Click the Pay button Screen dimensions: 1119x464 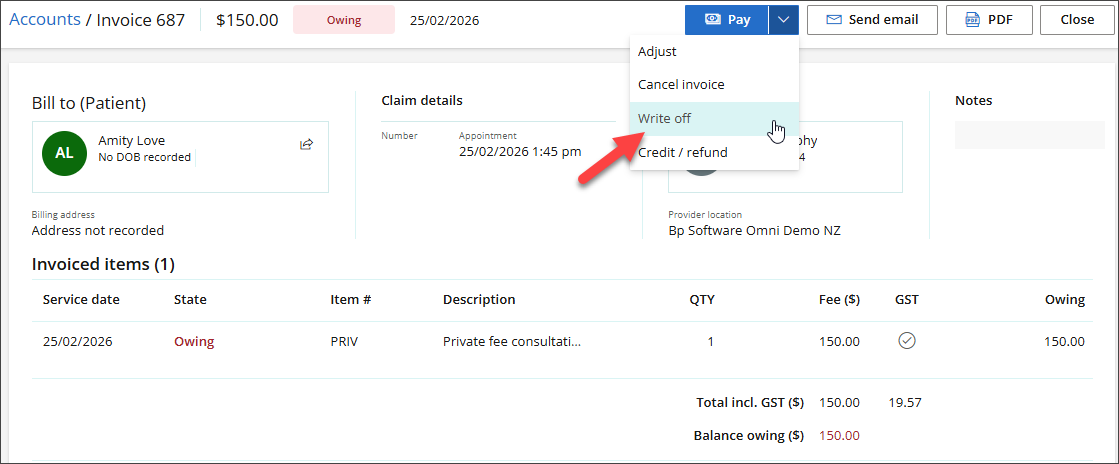726,20
